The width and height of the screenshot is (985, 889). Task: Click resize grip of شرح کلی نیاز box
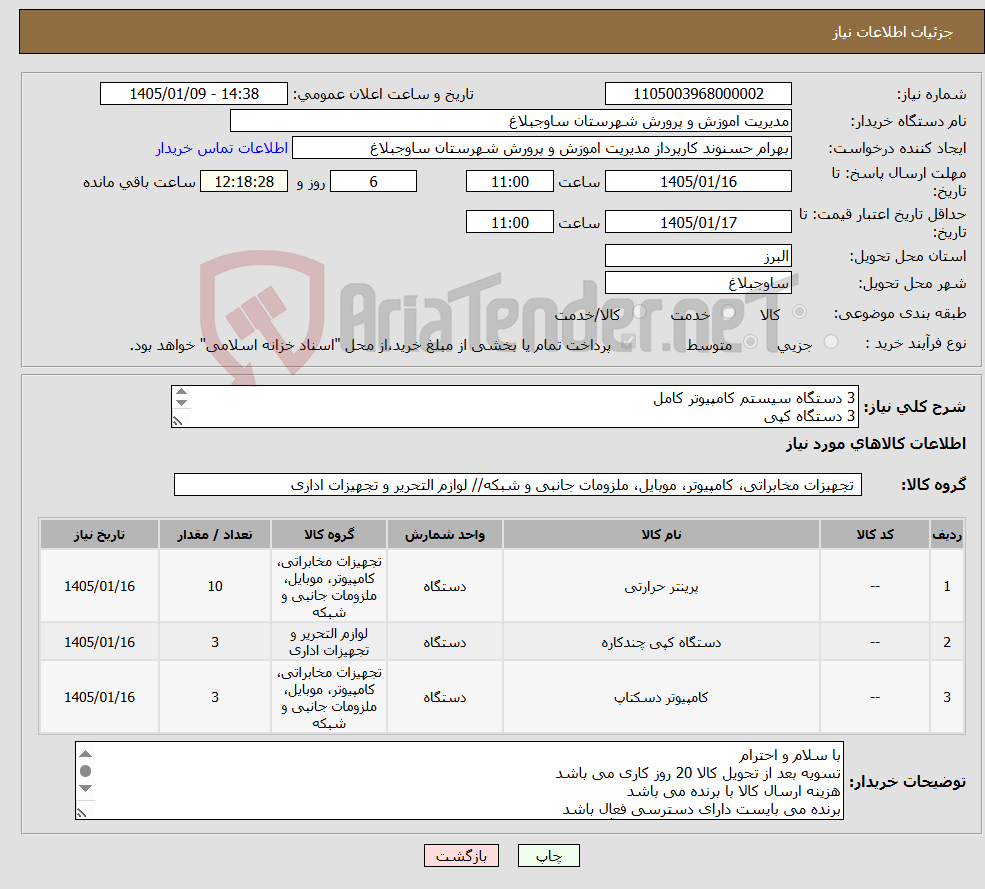click(178, 421)
